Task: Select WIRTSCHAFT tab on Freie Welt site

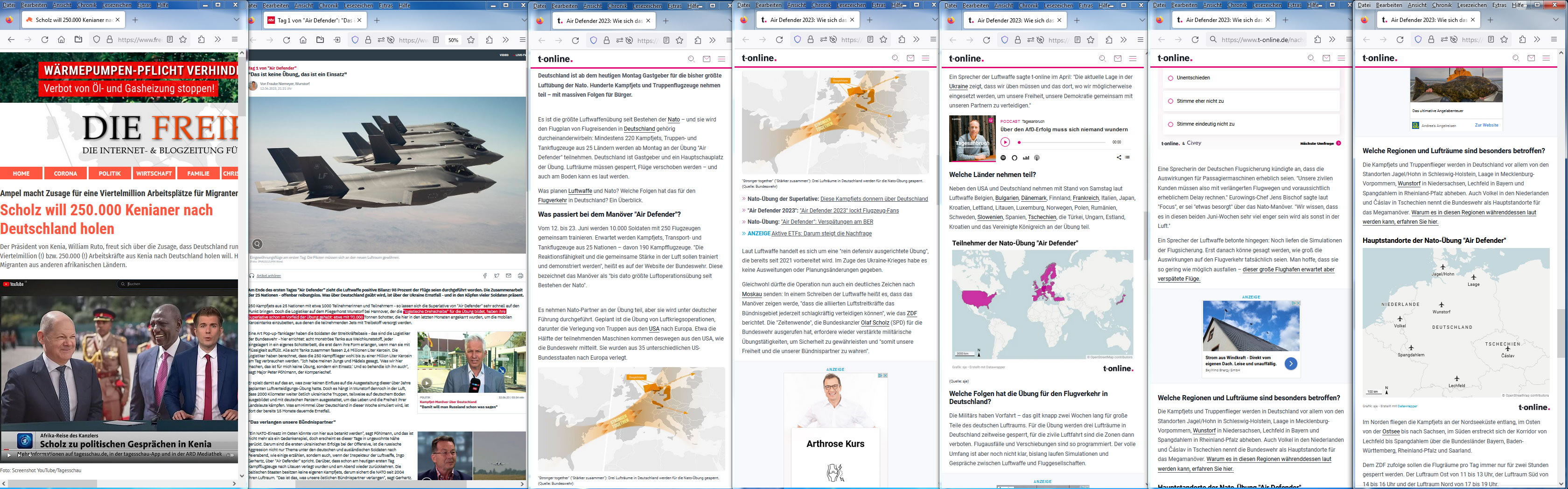Action: pyautogui.click(x=154, y=174)
